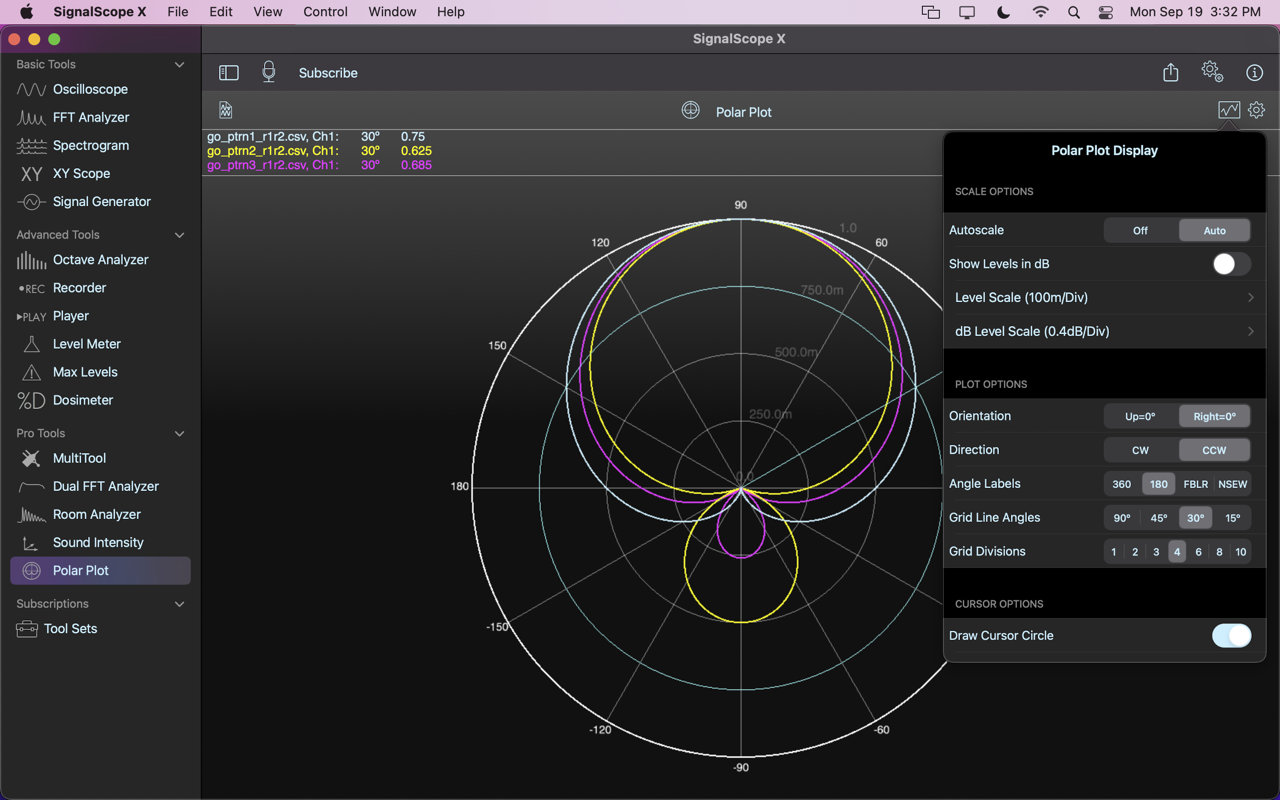Select 360 angle labels
Viewport: 1280px width, 800px height.
click(1122, 484)
